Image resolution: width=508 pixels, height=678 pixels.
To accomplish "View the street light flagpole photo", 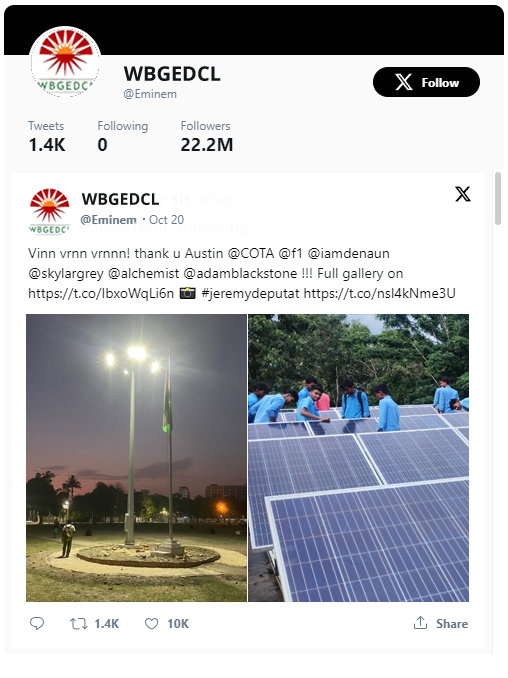I will 137,458.
